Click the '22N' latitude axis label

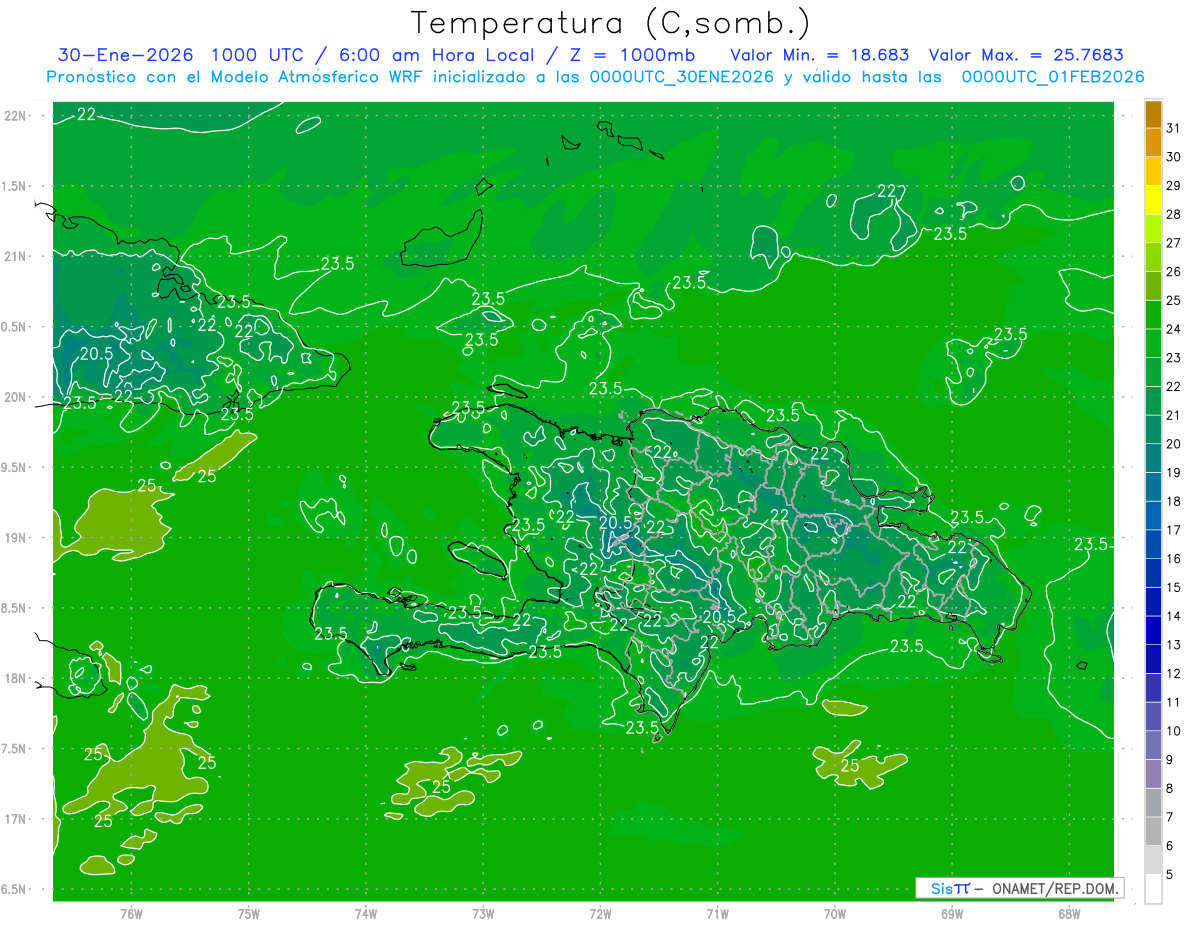(17, 116)
